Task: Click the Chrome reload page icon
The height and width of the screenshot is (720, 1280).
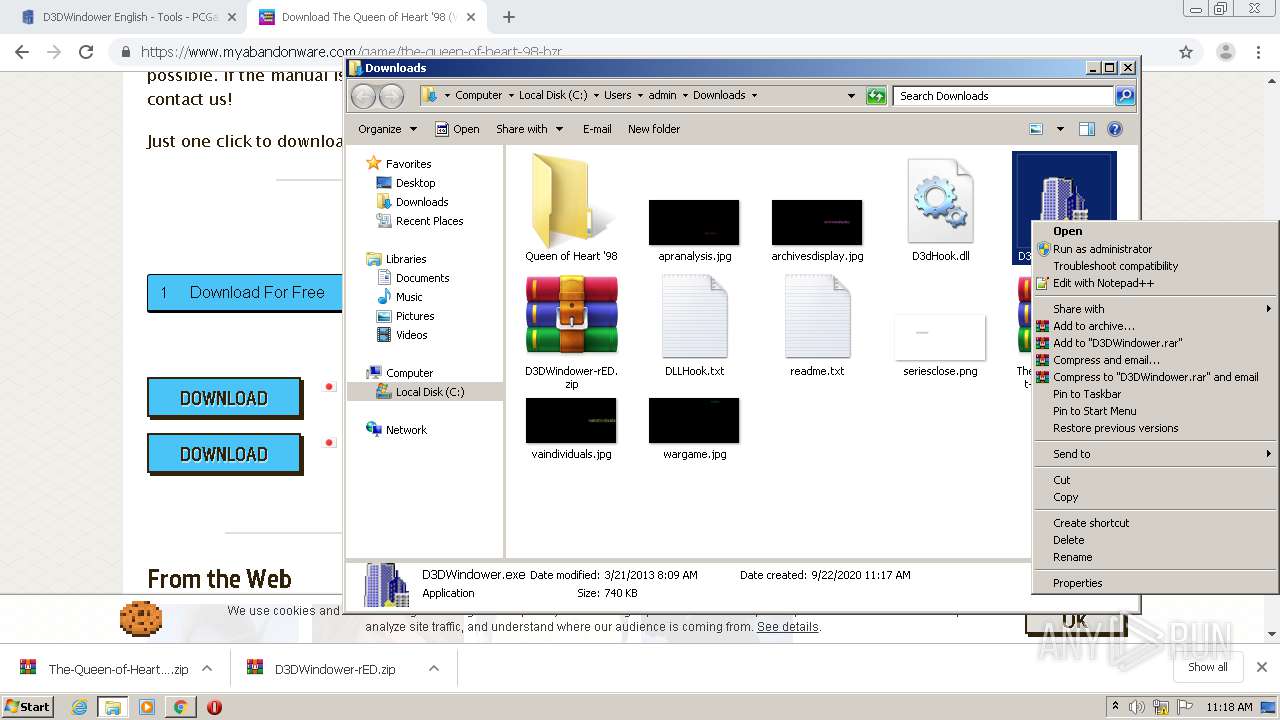Action: [x=86, y=52]
